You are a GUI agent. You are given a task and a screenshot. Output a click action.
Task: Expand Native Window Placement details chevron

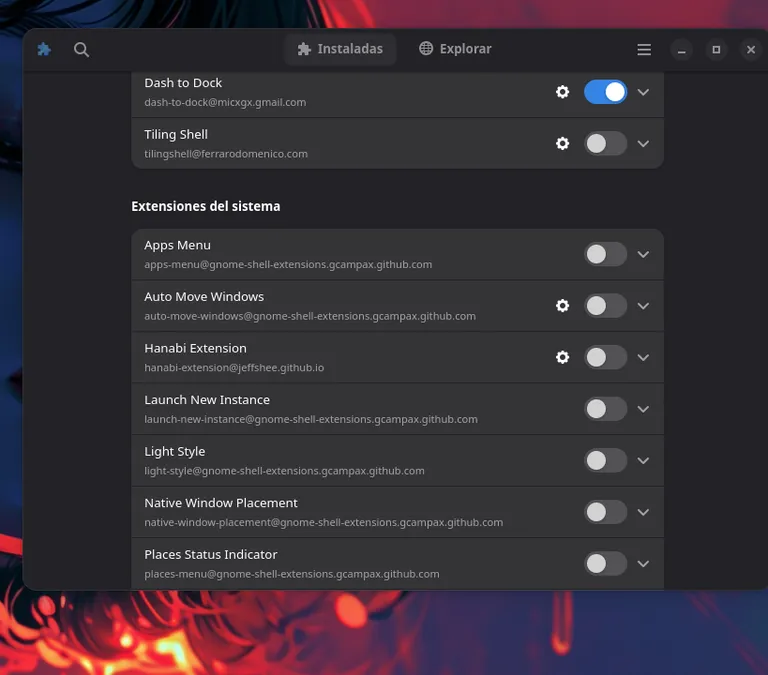643,512
